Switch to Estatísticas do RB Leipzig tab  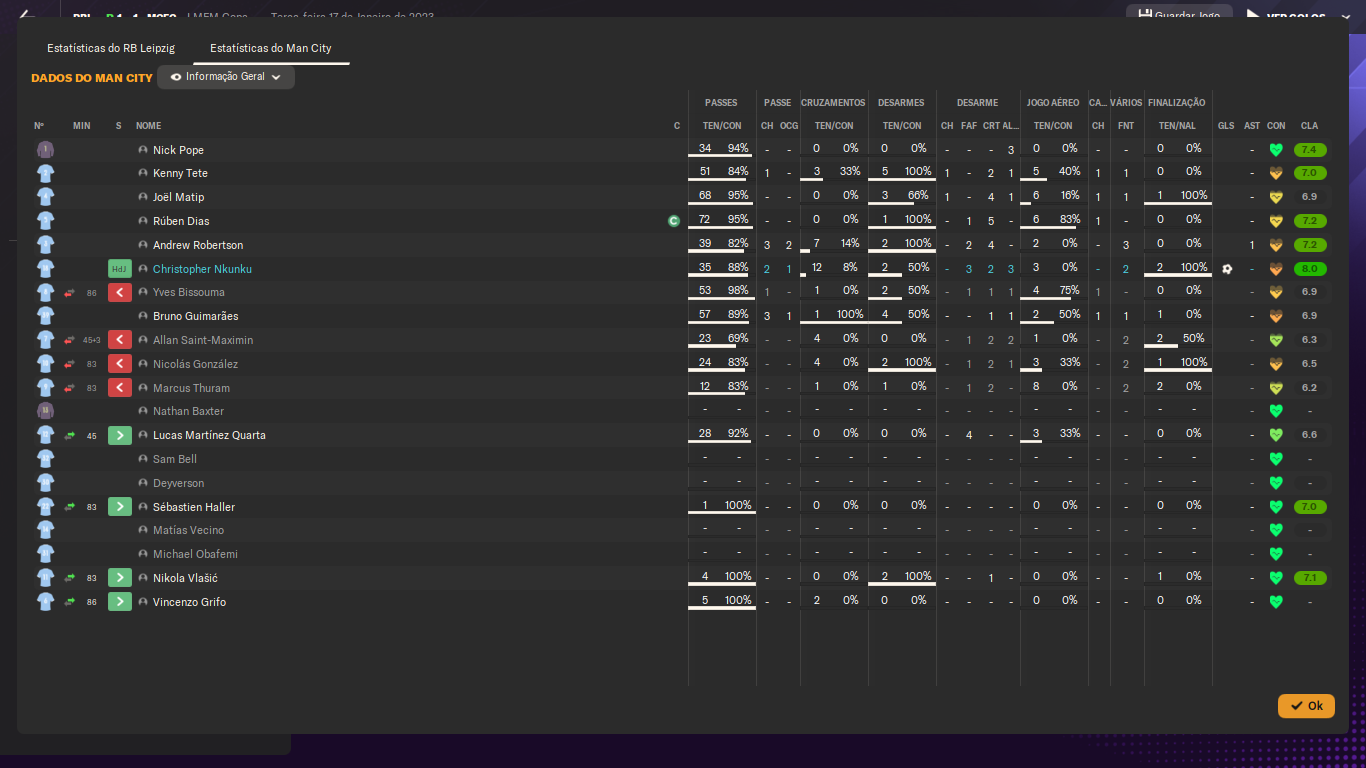point(111,48)
